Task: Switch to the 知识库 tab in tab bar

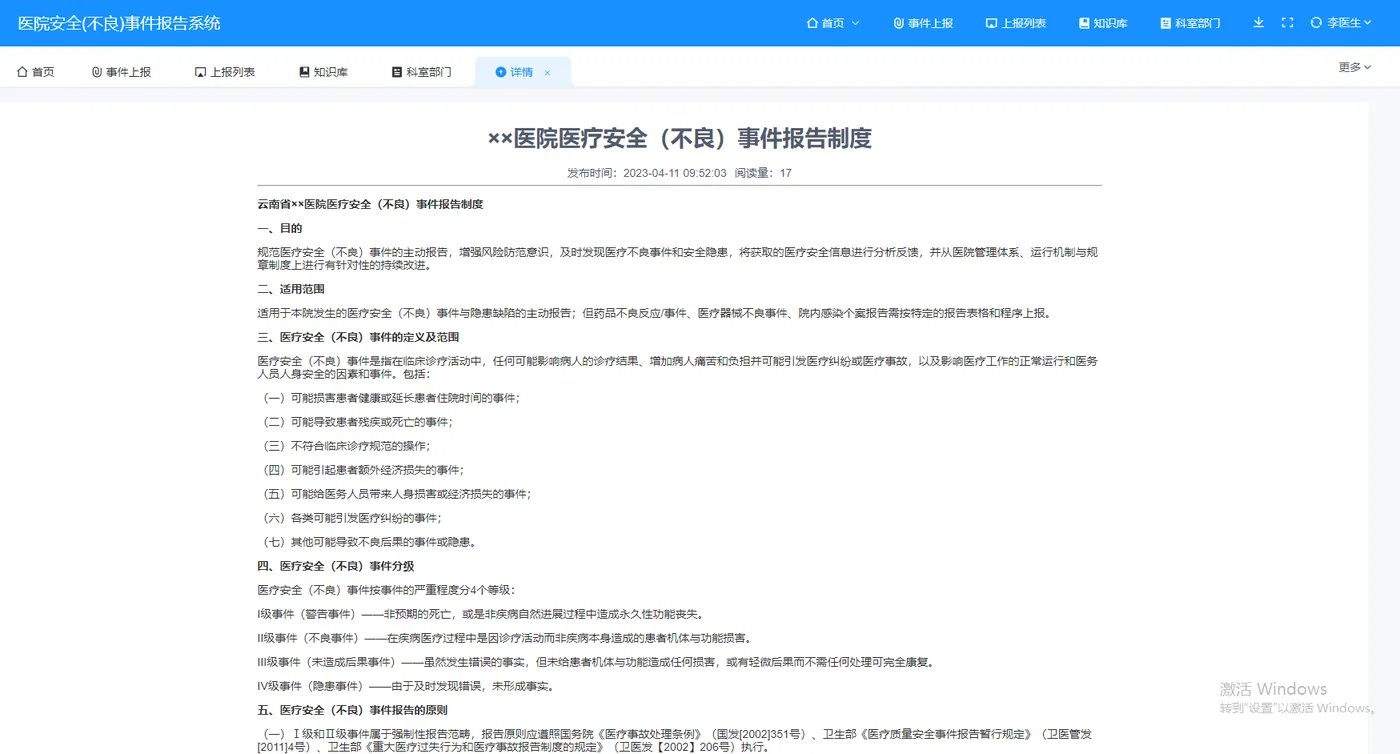Action: (x=323, y=72)
